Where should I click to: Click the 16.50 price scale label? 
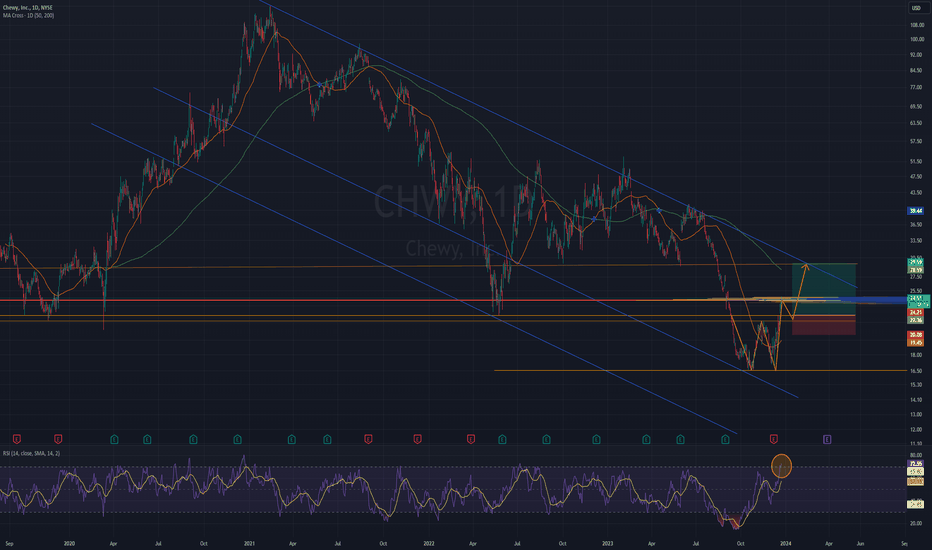pos(917,370)
